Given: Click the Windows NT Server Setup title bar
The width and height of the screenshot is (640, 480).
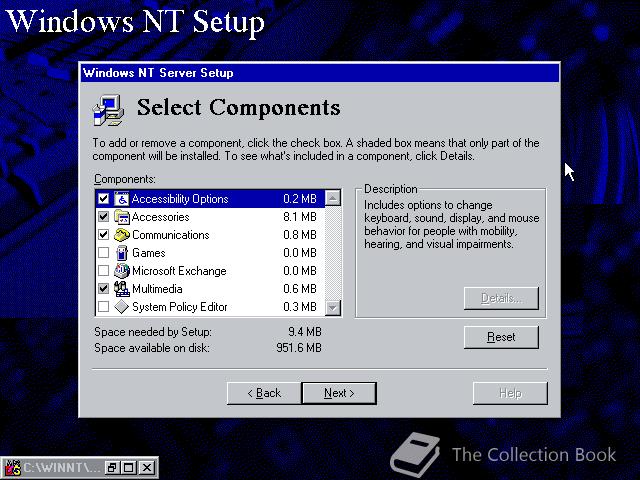Looking at the screenshot, I should pyautogui.click(x=320, y=73).
